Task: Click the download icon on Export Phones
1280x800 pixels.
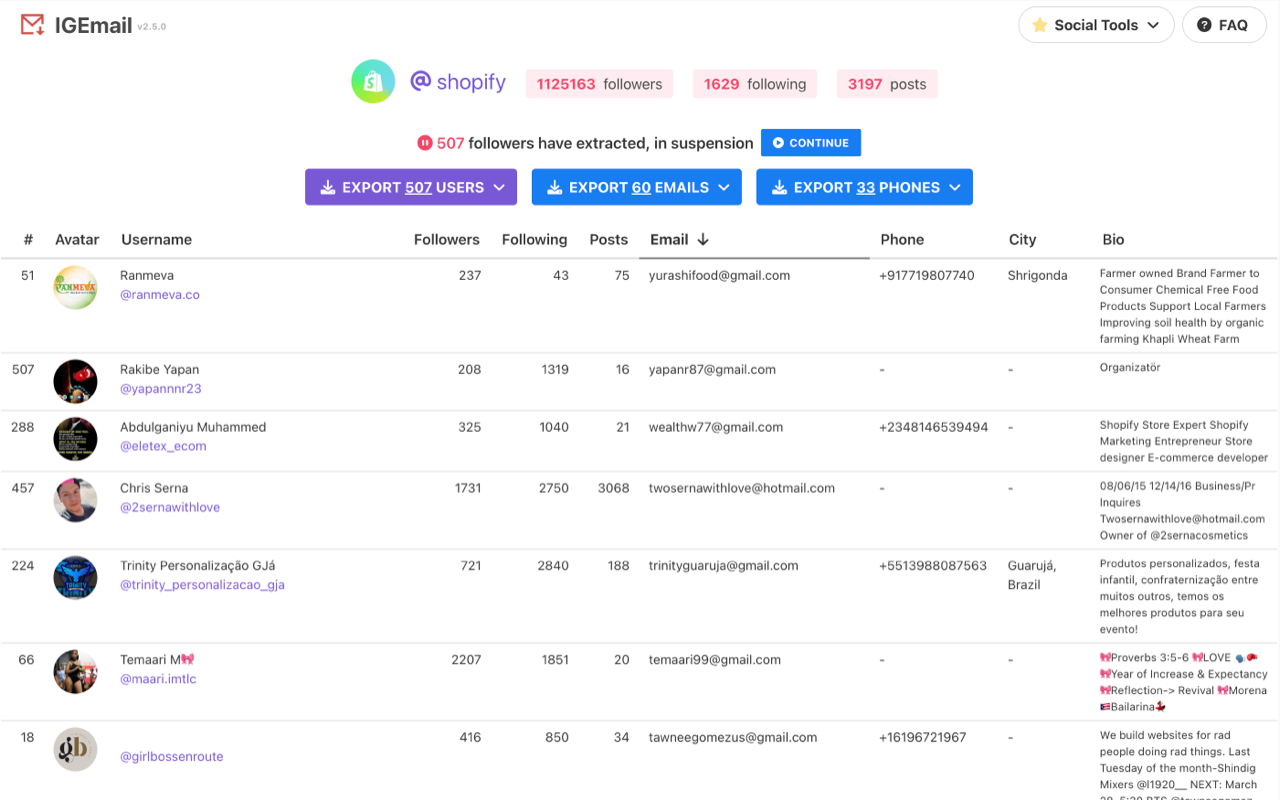Action: tap(779, 187)
